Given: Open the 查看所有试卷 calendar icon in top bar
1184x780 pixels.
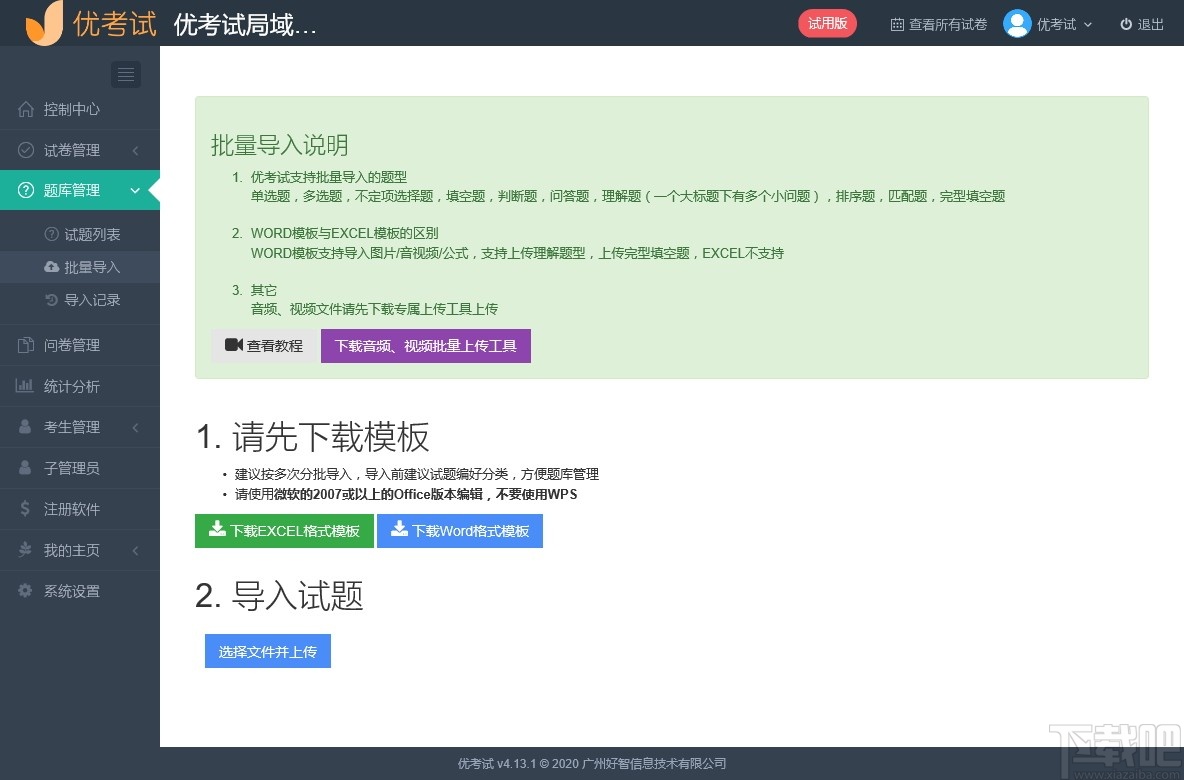Looking at the screenshot, I should [x=937, y=24].
